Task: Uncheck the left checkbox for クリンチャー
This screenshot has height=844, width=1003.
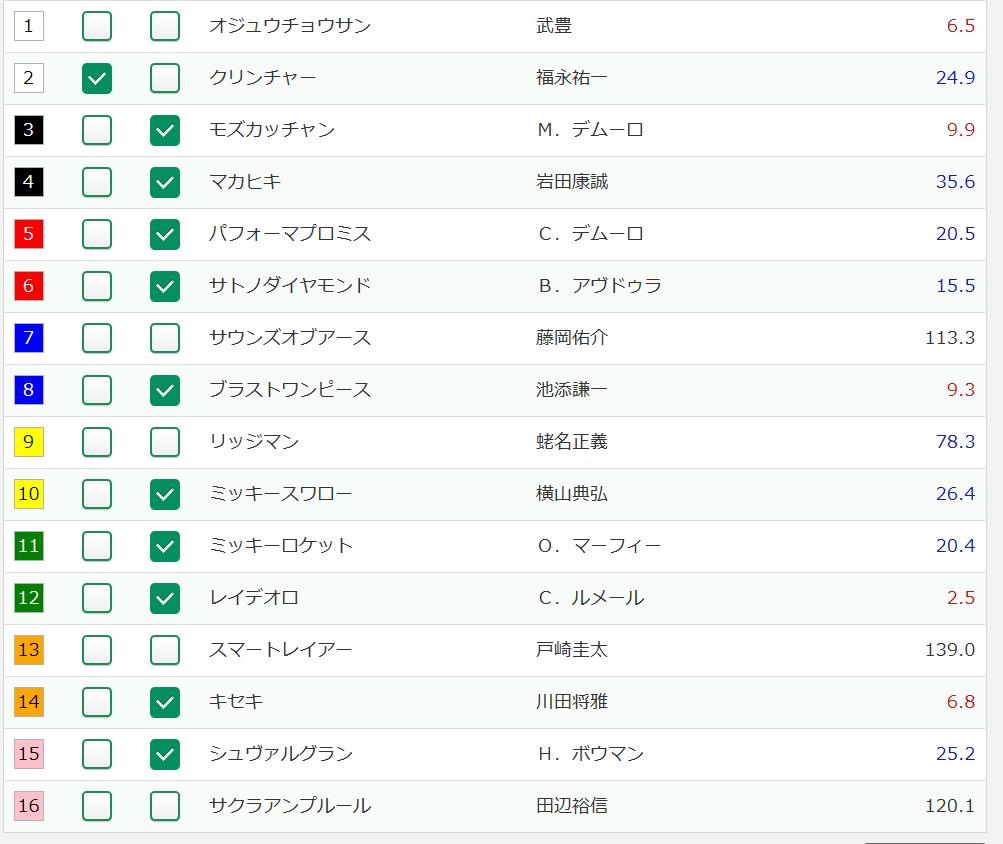Action: (x=97, y=78)
